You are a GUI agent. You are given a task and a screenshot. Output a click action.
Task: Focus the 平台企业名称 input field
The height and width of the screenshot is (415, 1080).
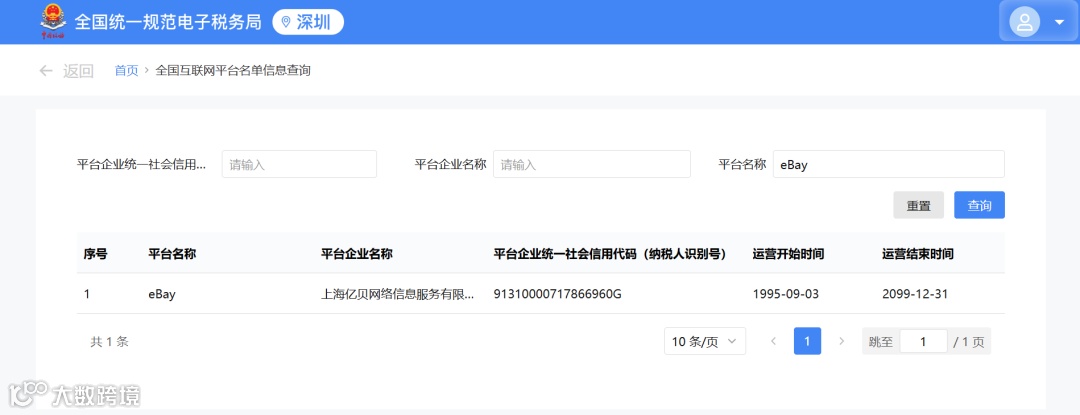click(592, 164)
